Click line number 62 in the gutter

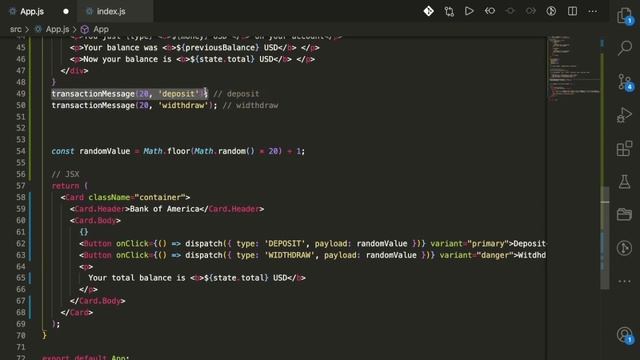tap(20, 244)
